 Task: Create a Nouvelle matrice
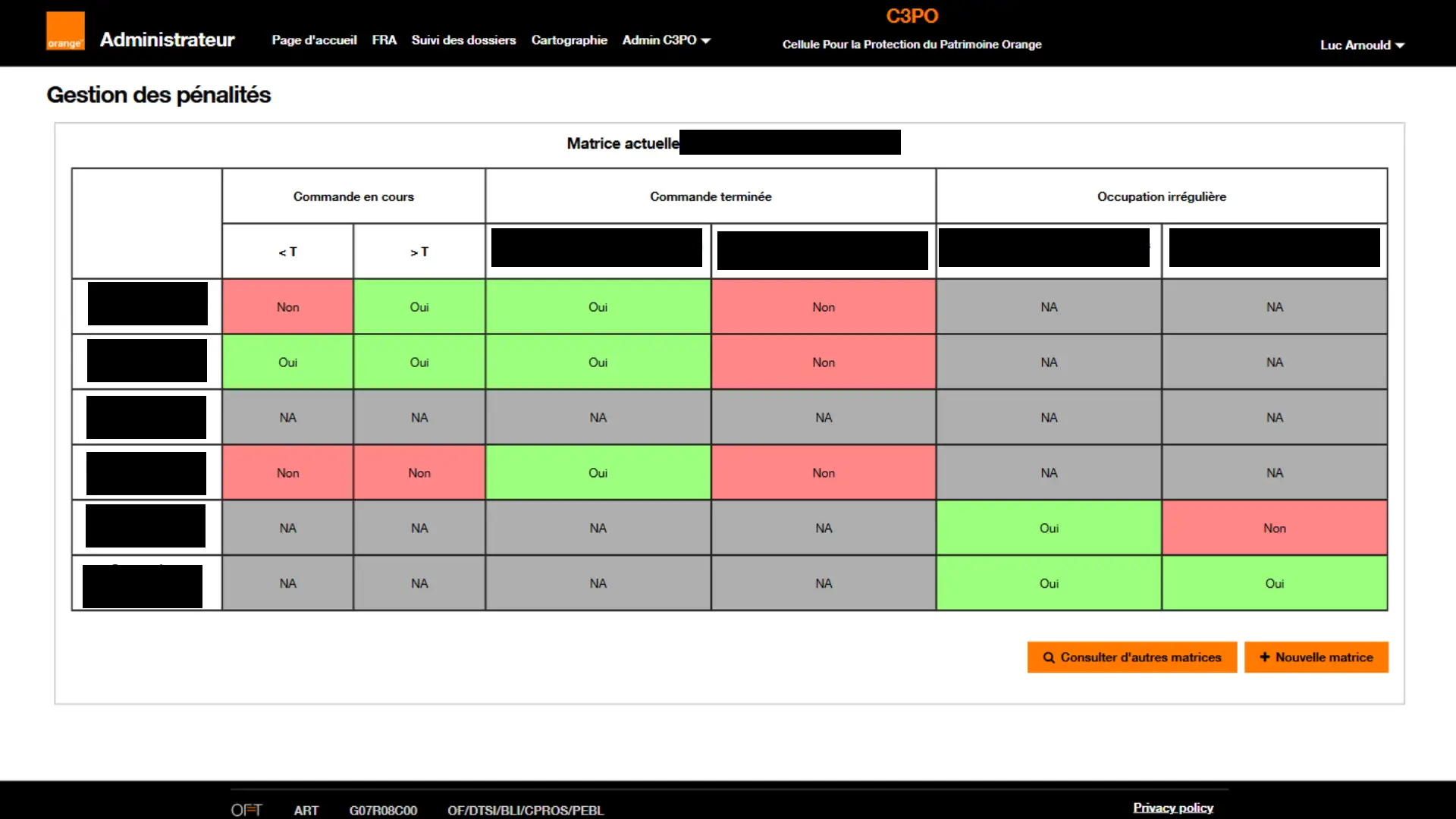(1316, 657)
